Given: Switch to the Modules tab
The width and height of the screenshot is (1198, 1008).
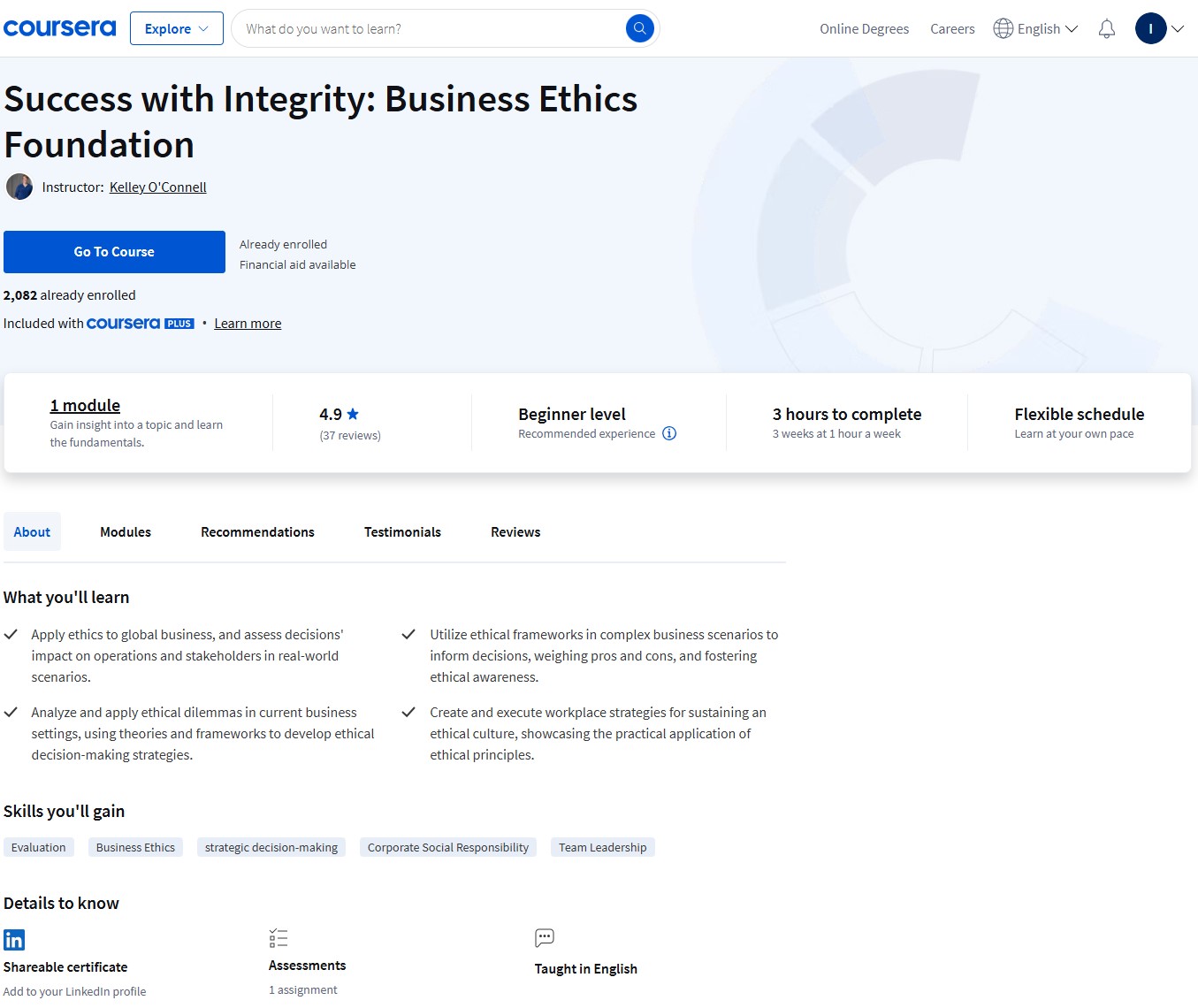Looking at the screenshot, I should coord(126,532).
